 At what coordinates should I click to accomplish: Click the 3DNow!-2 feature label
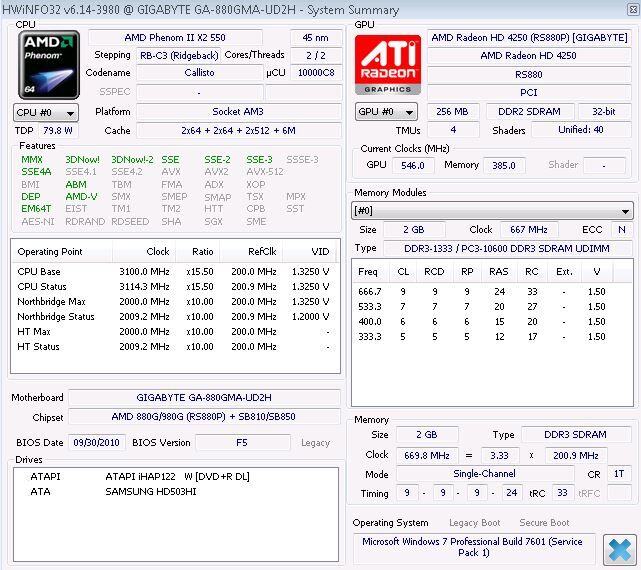[x=132, y=159]
